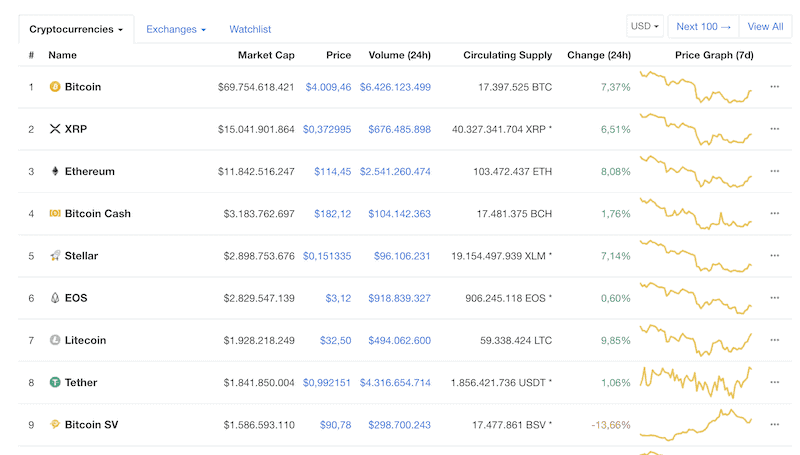Sort by the Market Cap column

pyautogui.click(x=266, y=55)
